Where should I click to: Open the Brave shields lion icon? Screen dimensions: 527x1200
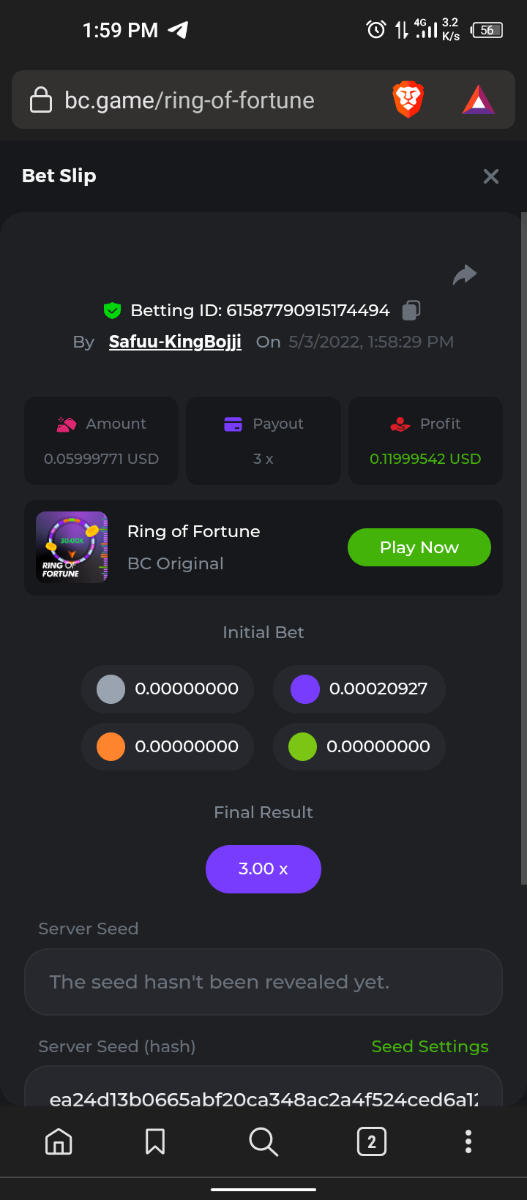click(408, 100)
